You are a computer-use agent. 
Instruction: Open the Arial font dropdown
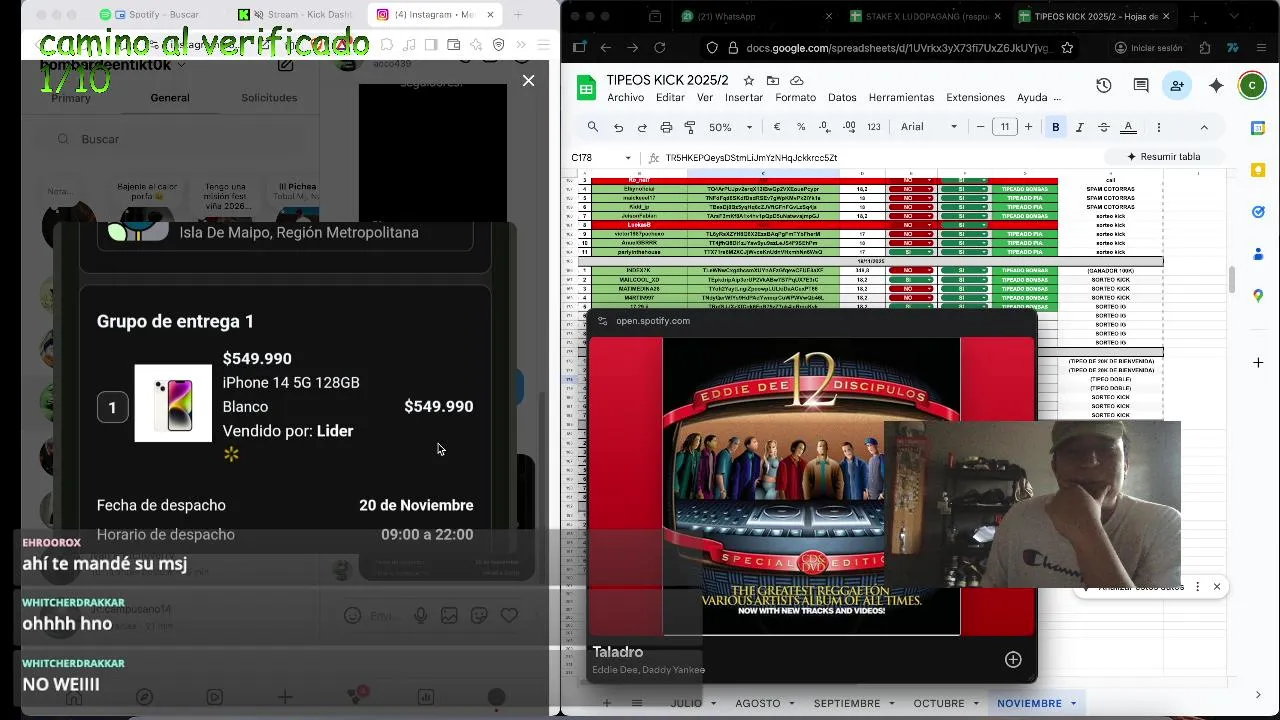click(929, 127)
